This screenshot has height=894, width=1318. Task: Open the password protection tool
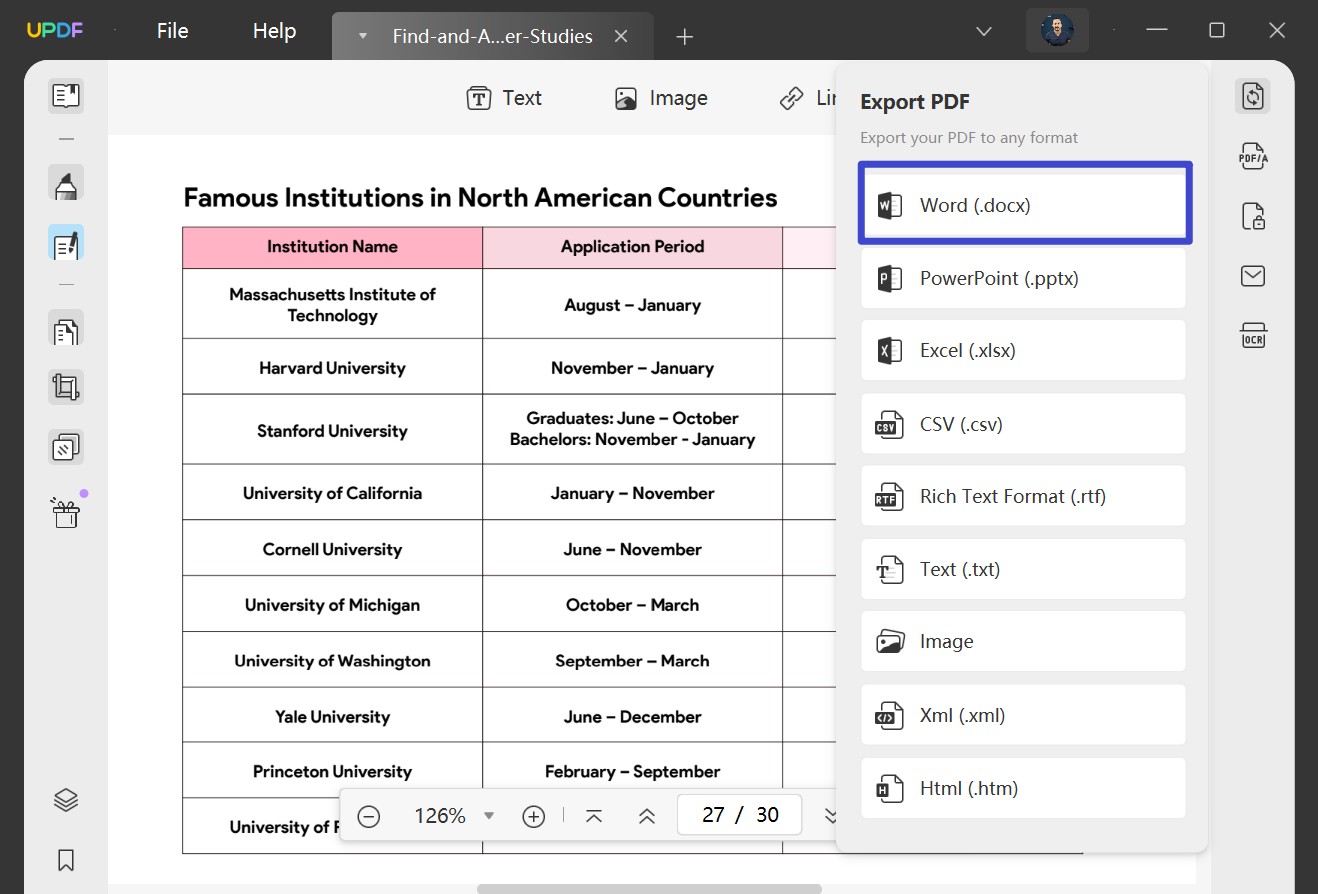(x=1252, y=216)
